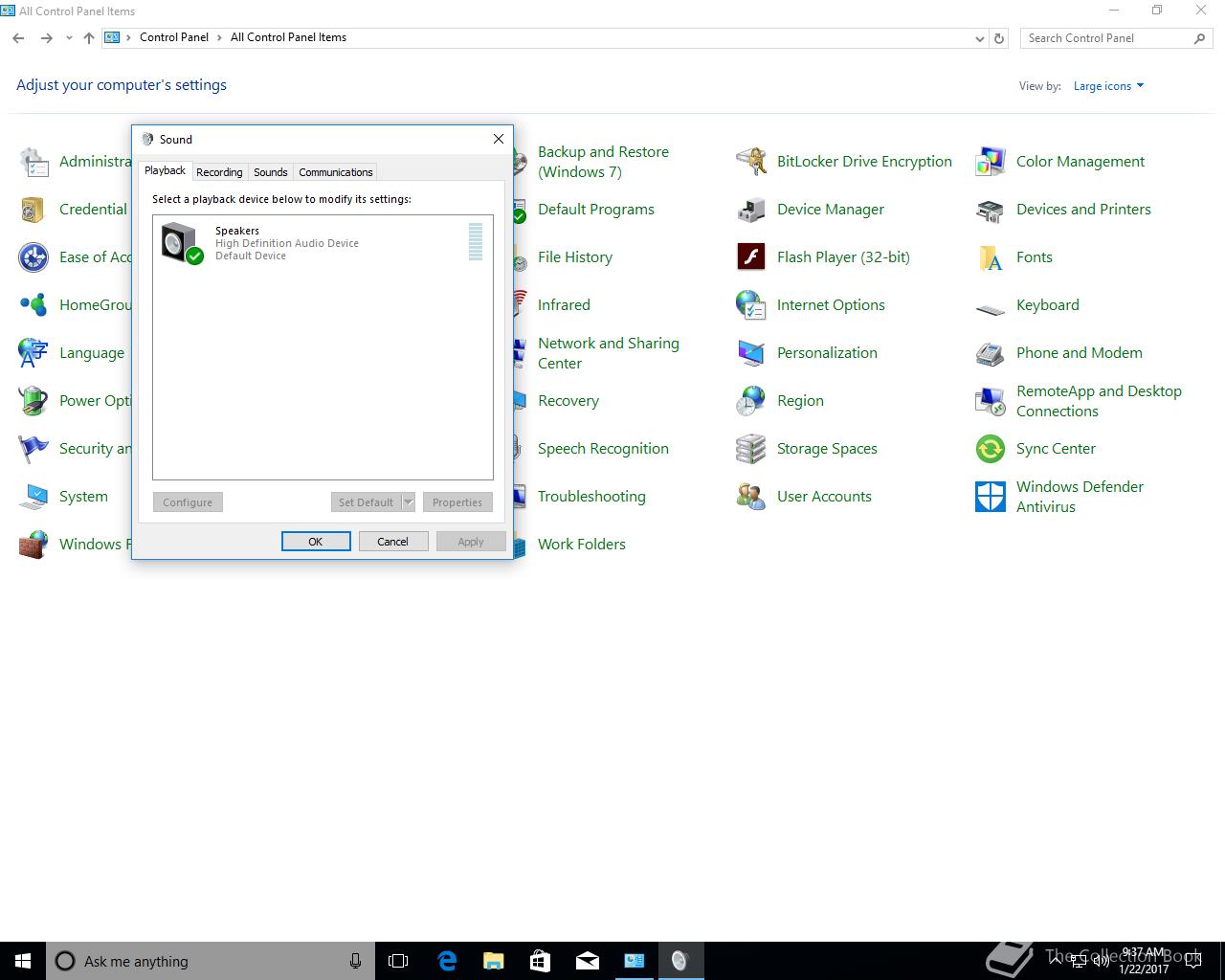Open the Windows Start menu

point(23,961)
